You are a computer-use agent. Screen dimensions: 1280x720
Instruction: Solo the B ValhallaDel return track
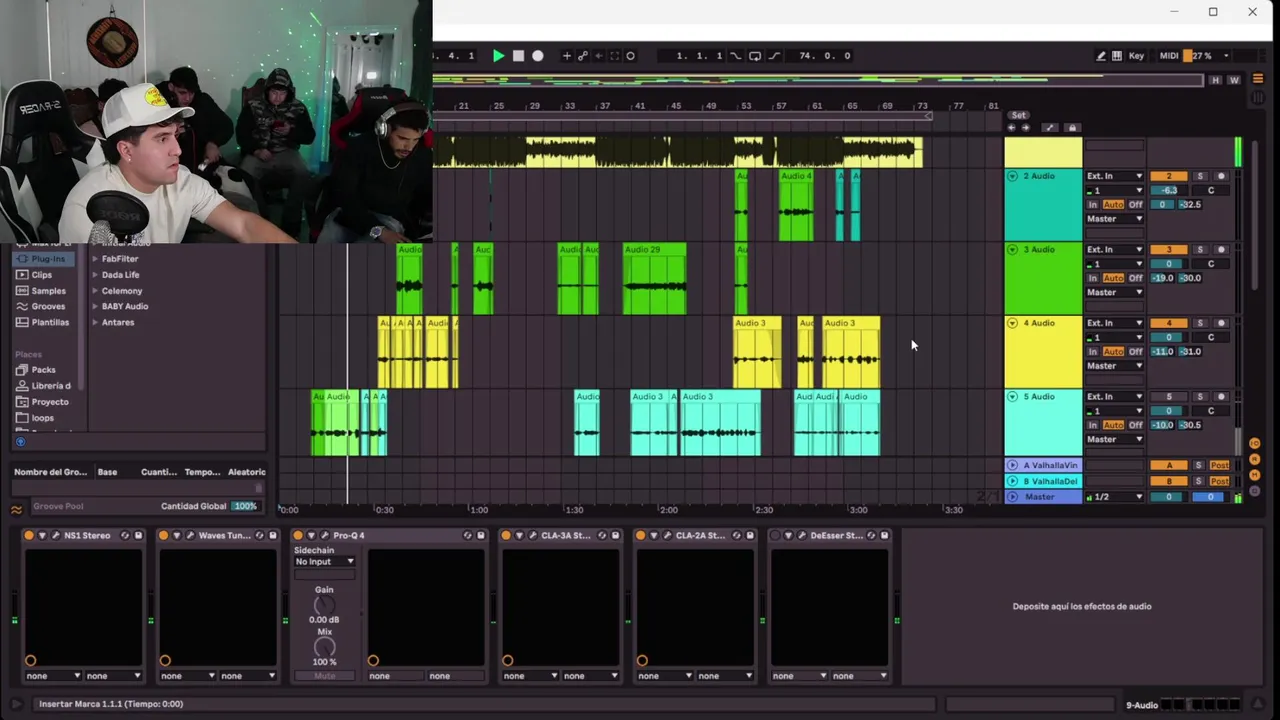coord(1199,481)
